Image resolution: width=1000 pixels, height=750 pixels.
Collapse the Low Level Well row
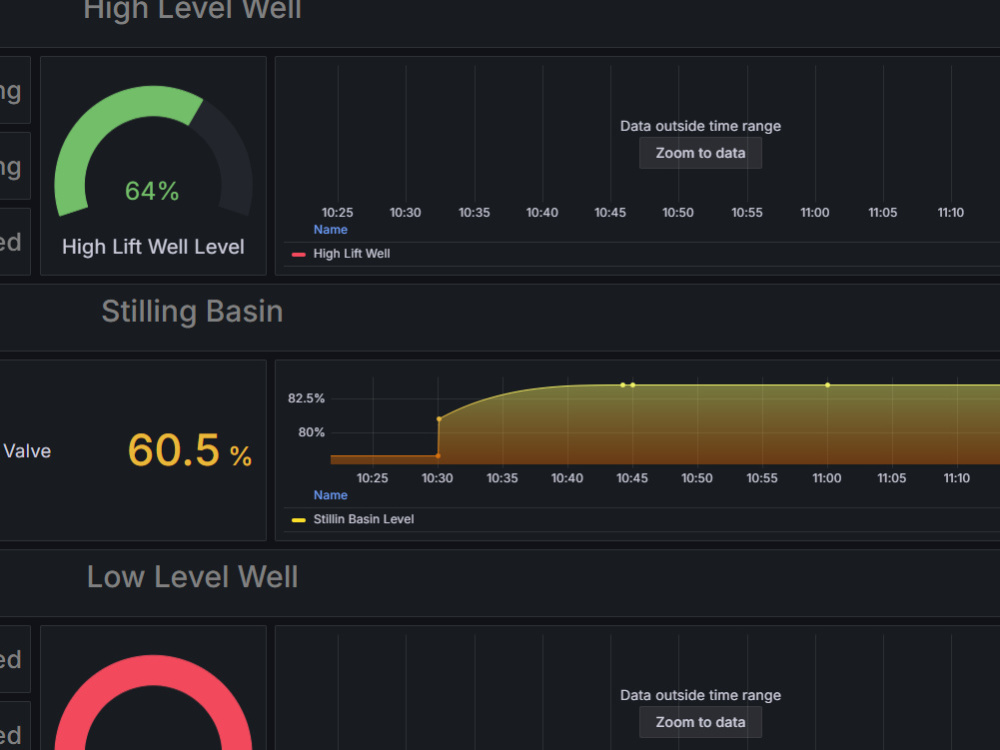(x=191, y=577)
